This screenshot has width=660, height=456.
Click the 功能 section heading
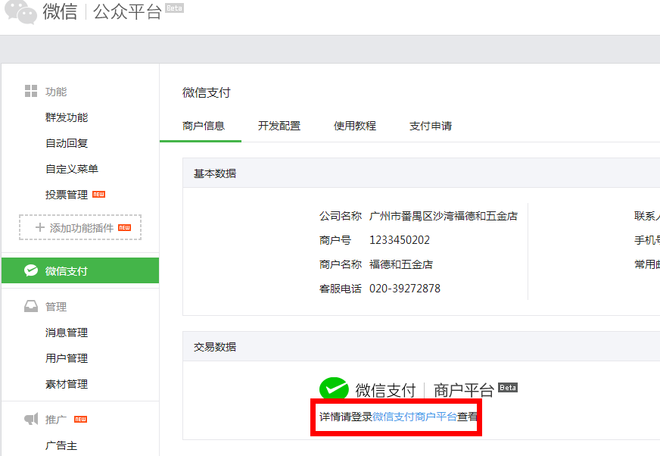[x=56, y=91]
